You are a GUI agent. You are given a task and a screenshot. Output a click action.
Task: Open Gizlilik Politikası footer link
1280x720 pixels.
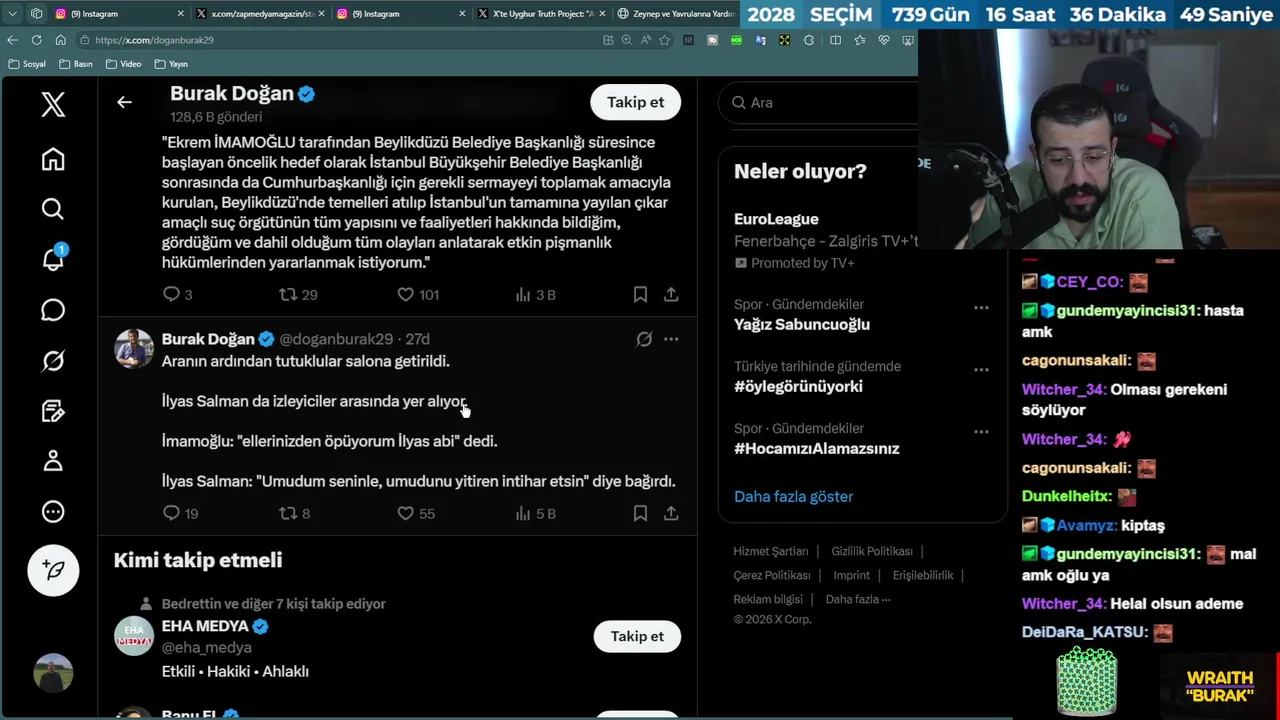[x=872, y=551]
